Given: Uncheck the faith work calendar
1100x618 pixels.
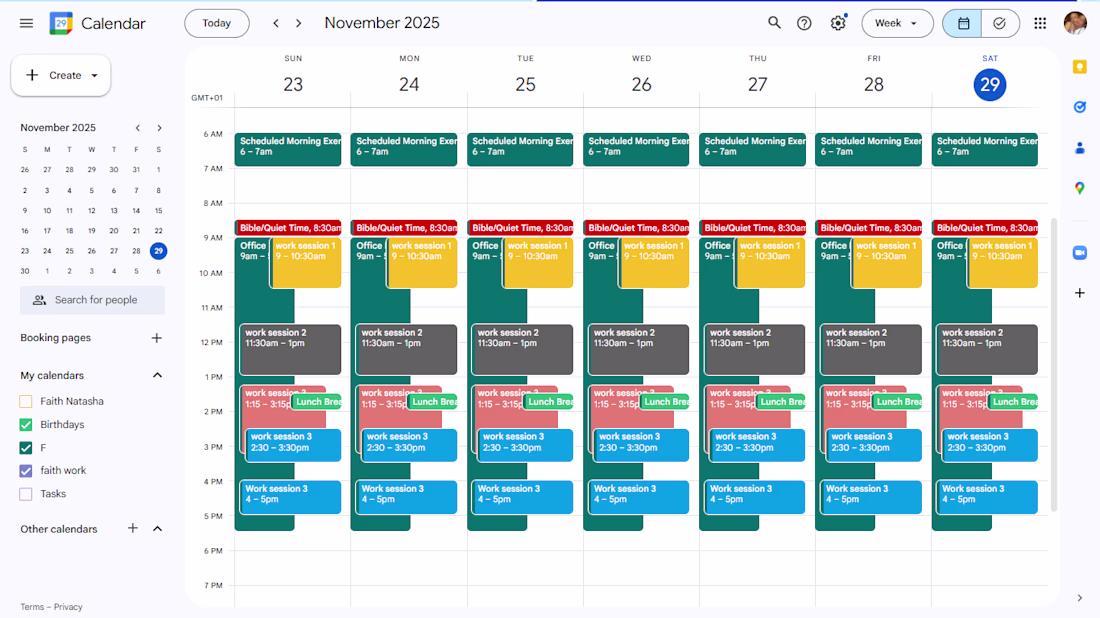Looking at the screenshot, I should coord(26,471).
